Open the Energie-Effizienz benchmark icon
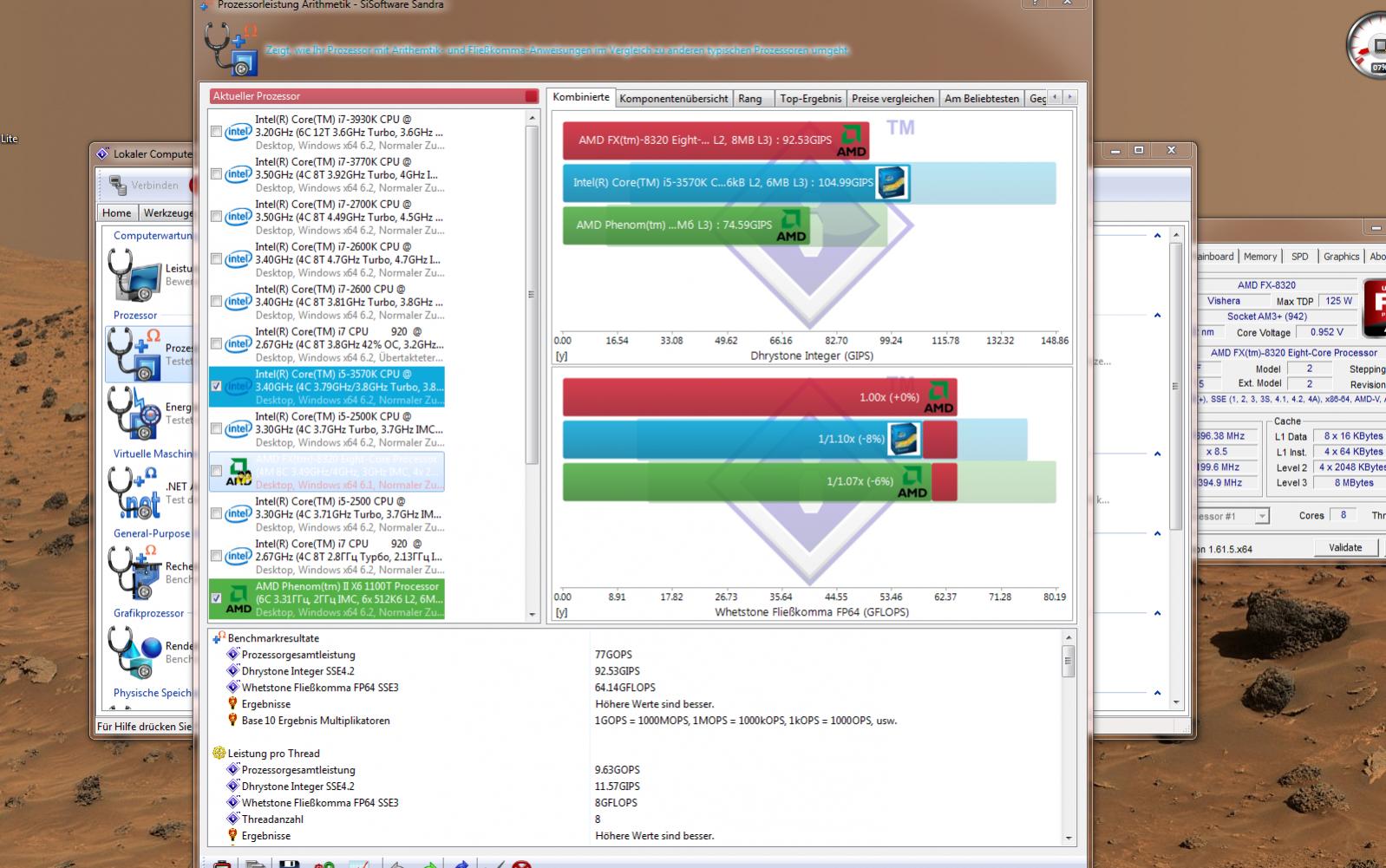Viewport: 1386px width, 868px height. pos(133,412)
